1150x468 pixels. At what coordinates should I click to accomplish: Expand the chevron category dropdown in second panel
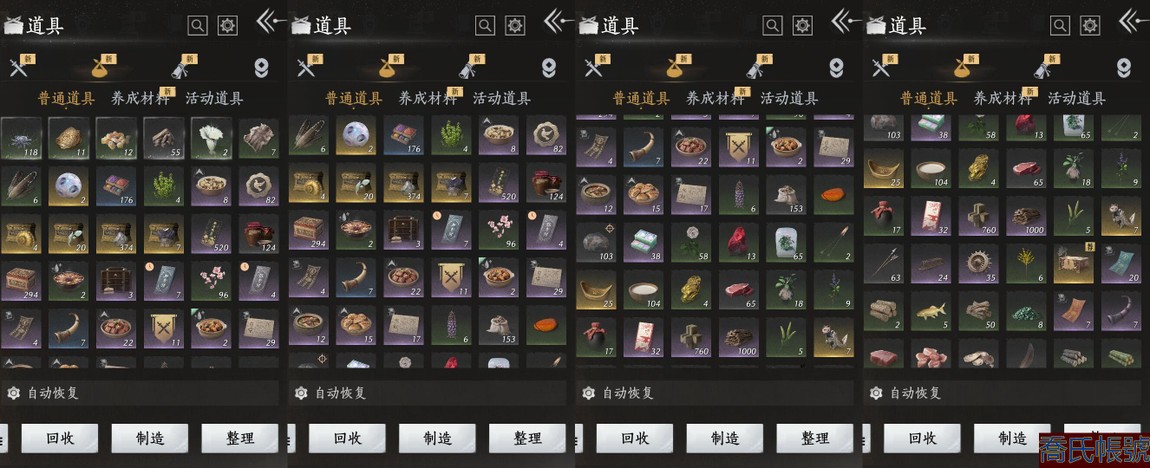[x=549, y=68]
